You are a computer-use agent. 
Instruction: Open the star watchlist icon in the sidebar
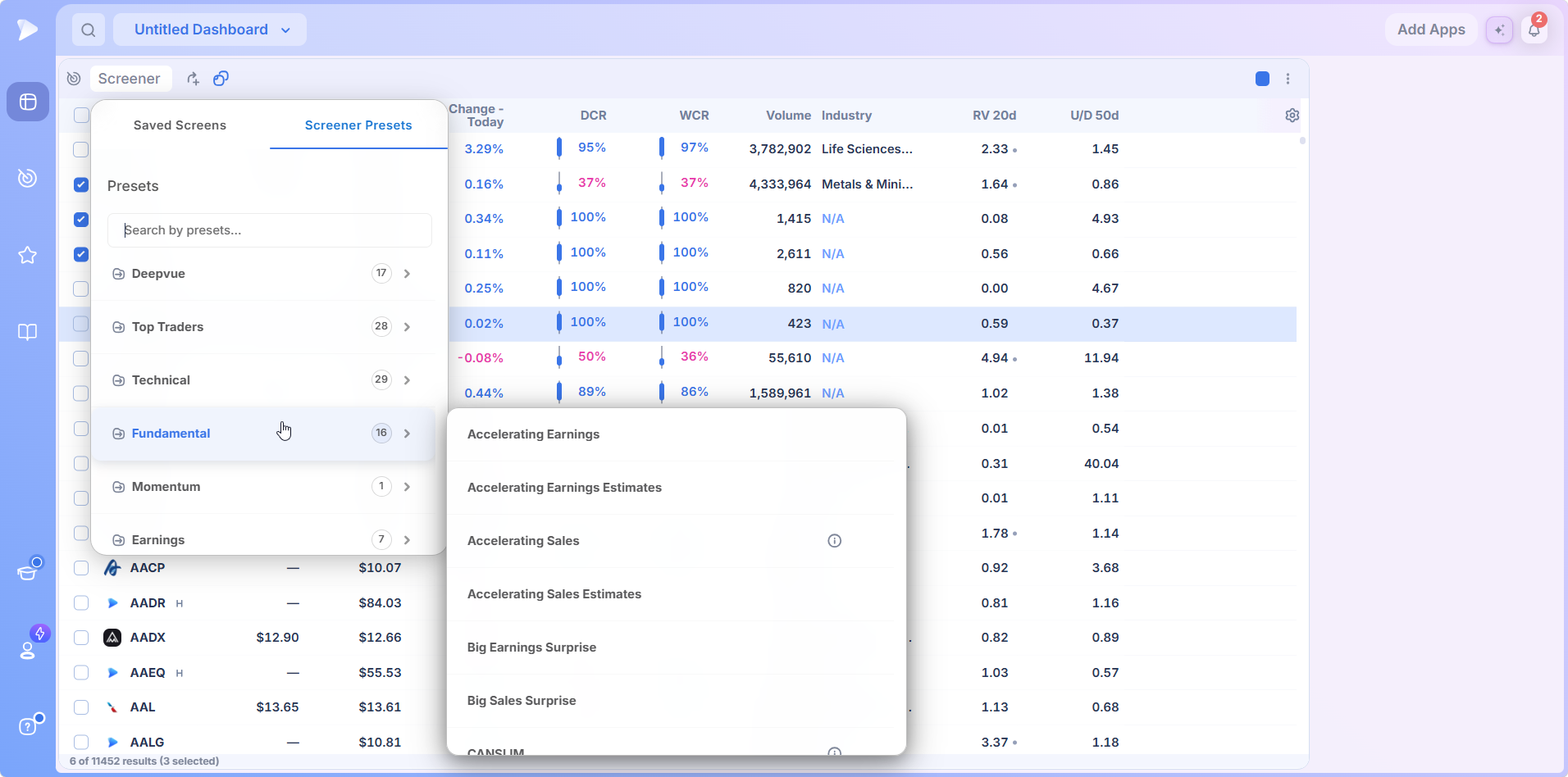tap(28, 255)
